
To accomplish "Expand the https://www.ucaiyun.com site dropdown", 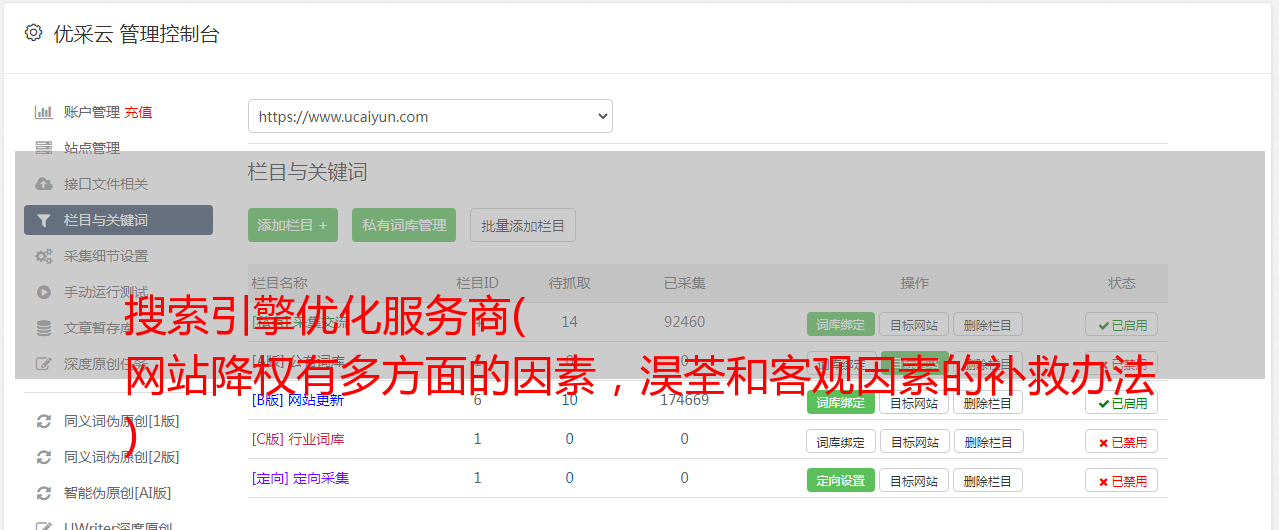I will 430,116.
